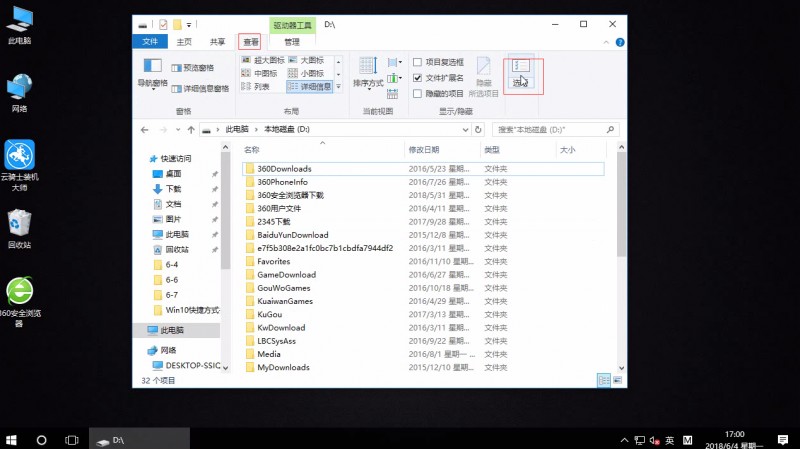
Task: Open the Action Center notification icon
Action: tap(783, 440)
